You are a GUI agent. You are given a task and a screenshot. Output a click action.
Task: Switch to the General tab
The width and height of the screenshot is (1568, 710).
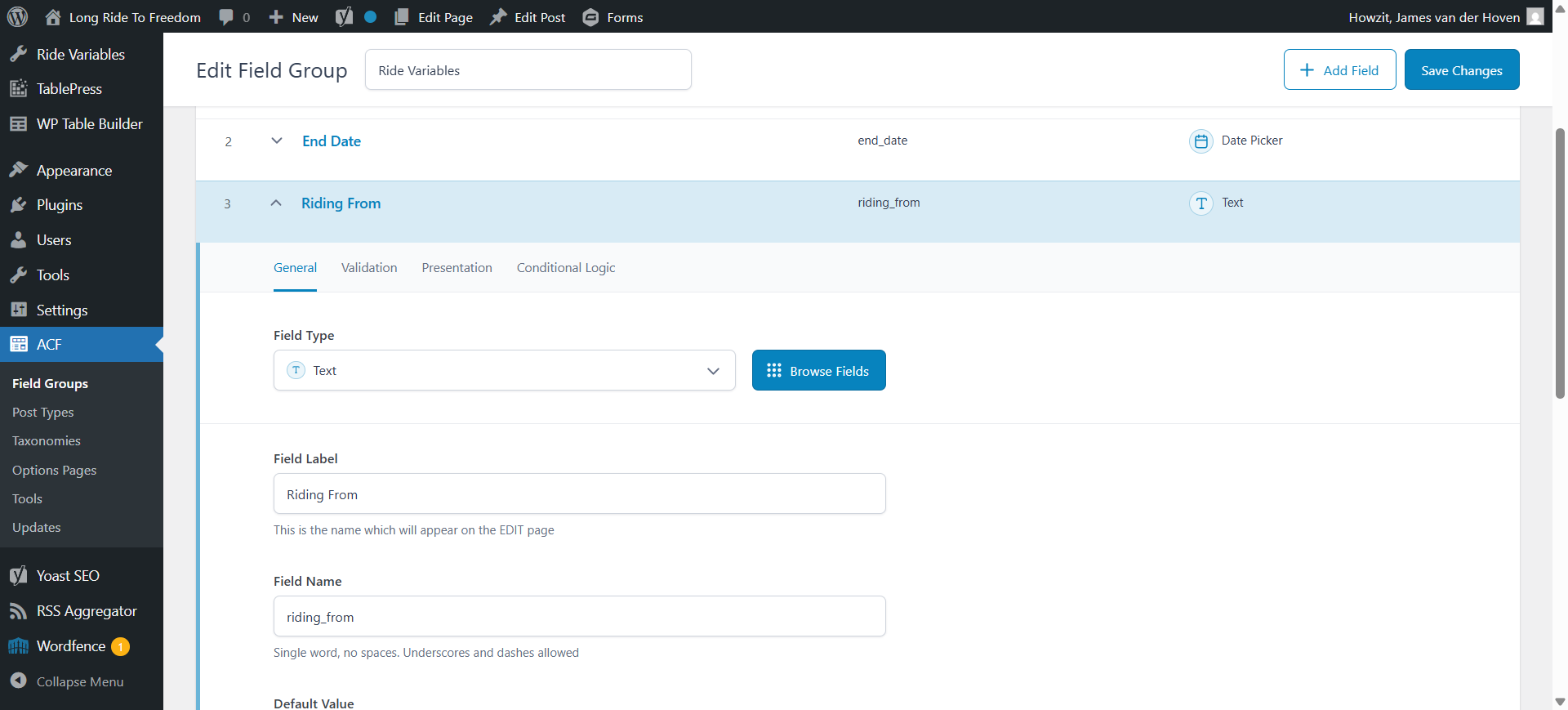295,268
